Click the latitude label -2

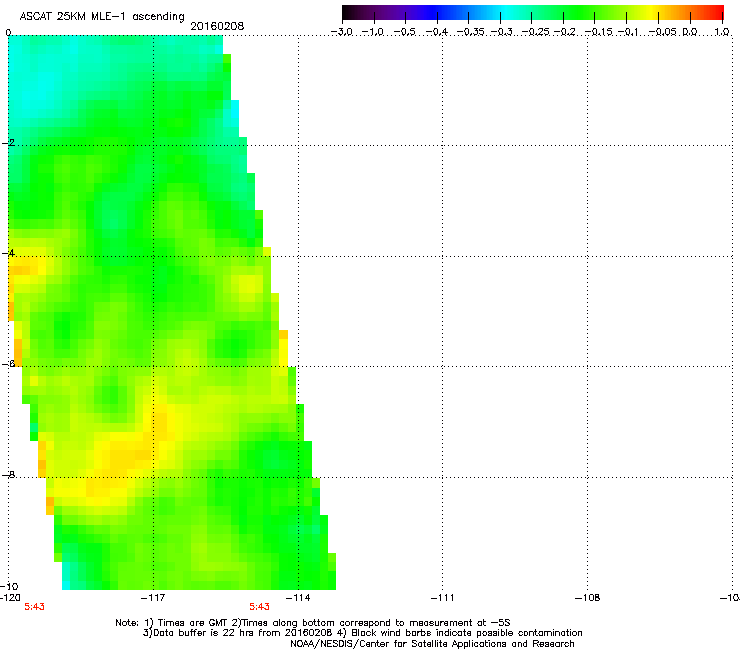(x=8, y=143)
